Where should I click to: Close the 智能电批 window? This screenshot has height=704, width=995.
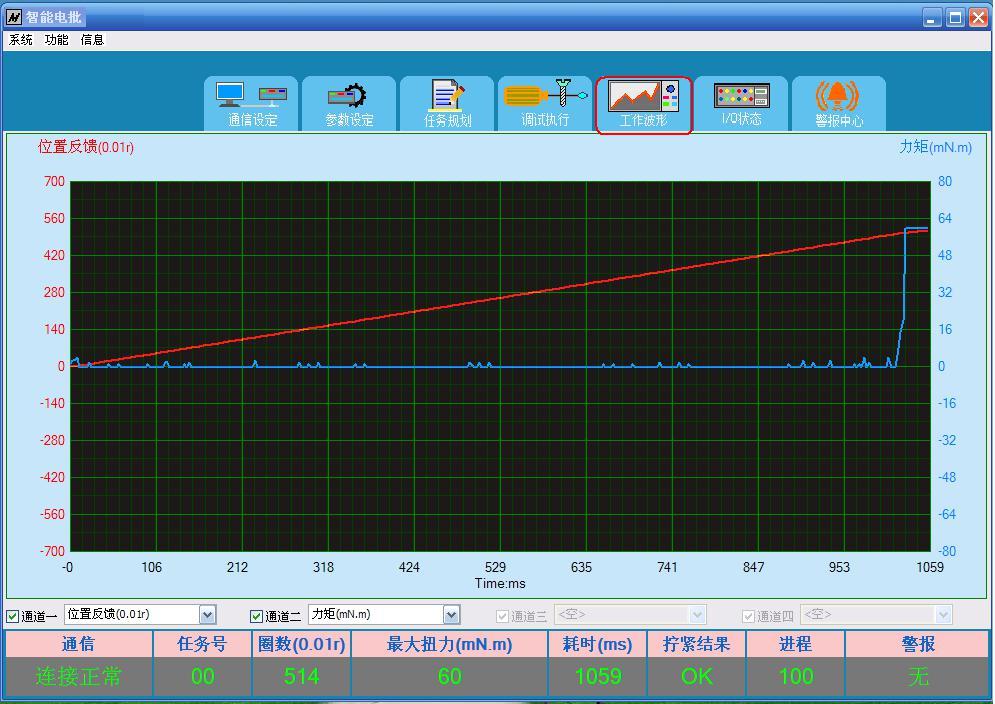click(979, 17)
